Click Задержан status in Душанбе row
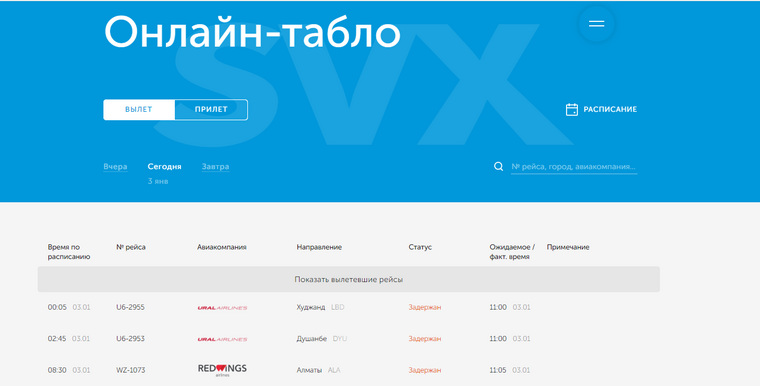The height and width of the screenshot is (386, 760). click(425, 339)
